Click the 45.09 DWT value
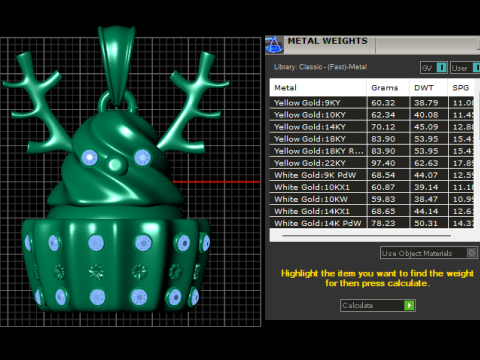Viewport: 480px width, 360px height. 426,127
